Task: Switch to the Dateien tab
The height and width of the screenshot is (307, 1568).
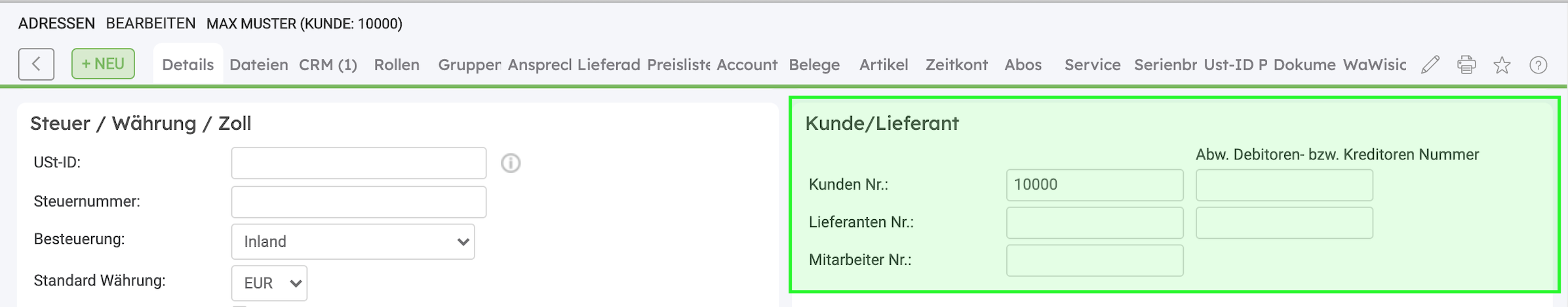Action: click(x=258, y=65)
